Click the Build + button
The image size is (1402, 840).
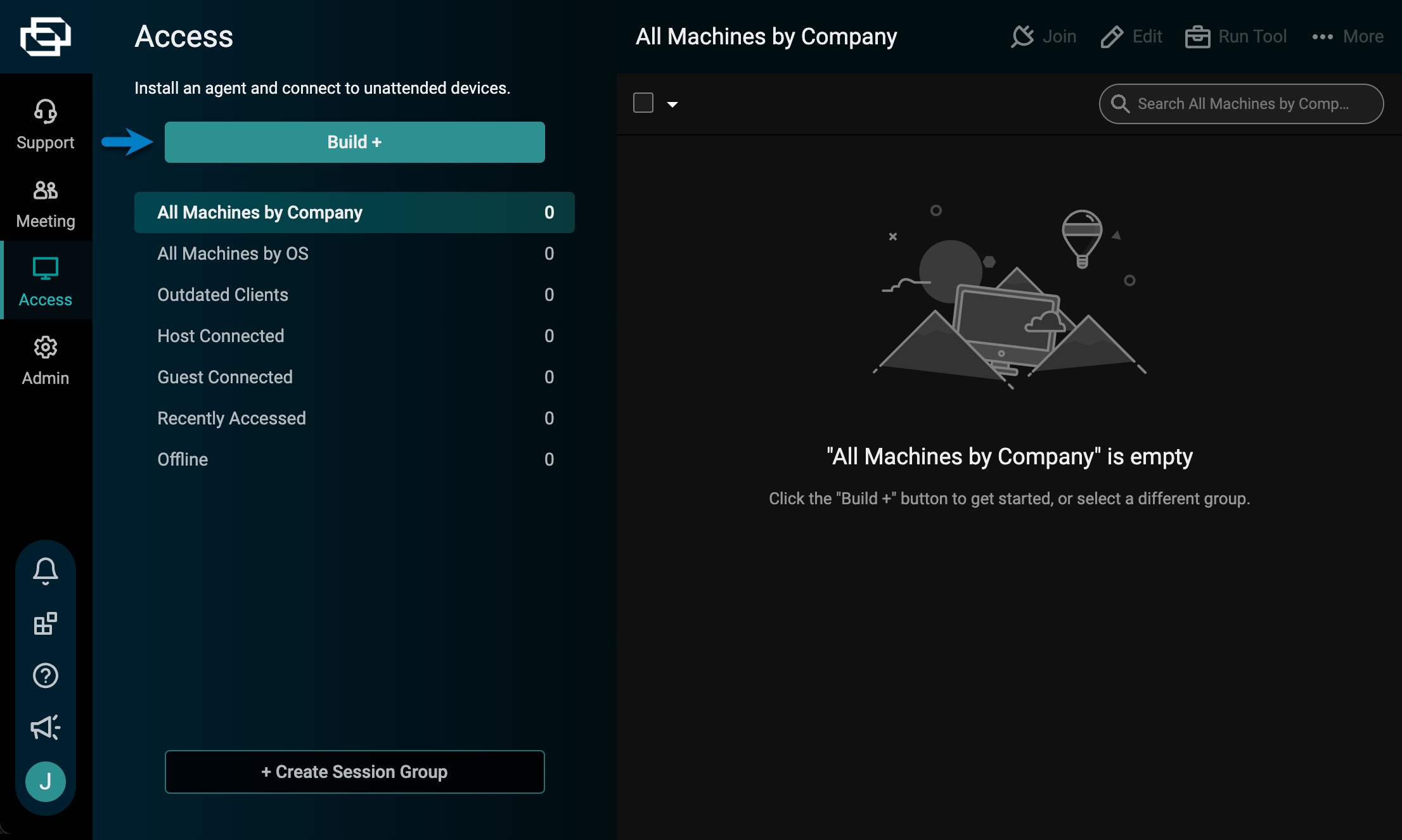point(354,142)
